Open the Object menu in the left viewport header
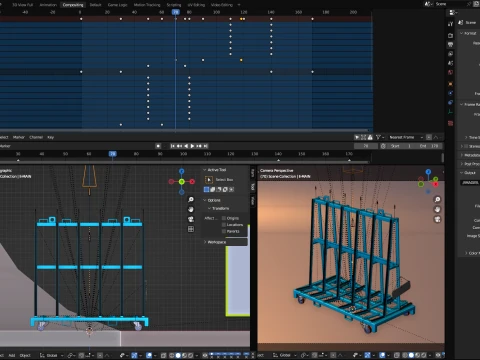This screenshot has height=360, width=480. pos(25,355)
